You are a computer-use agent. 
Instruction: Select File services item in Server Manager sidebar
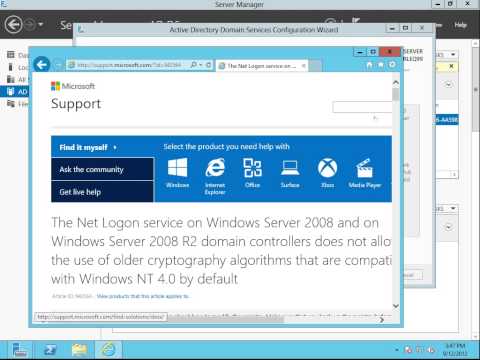click(x=17, y=104)
